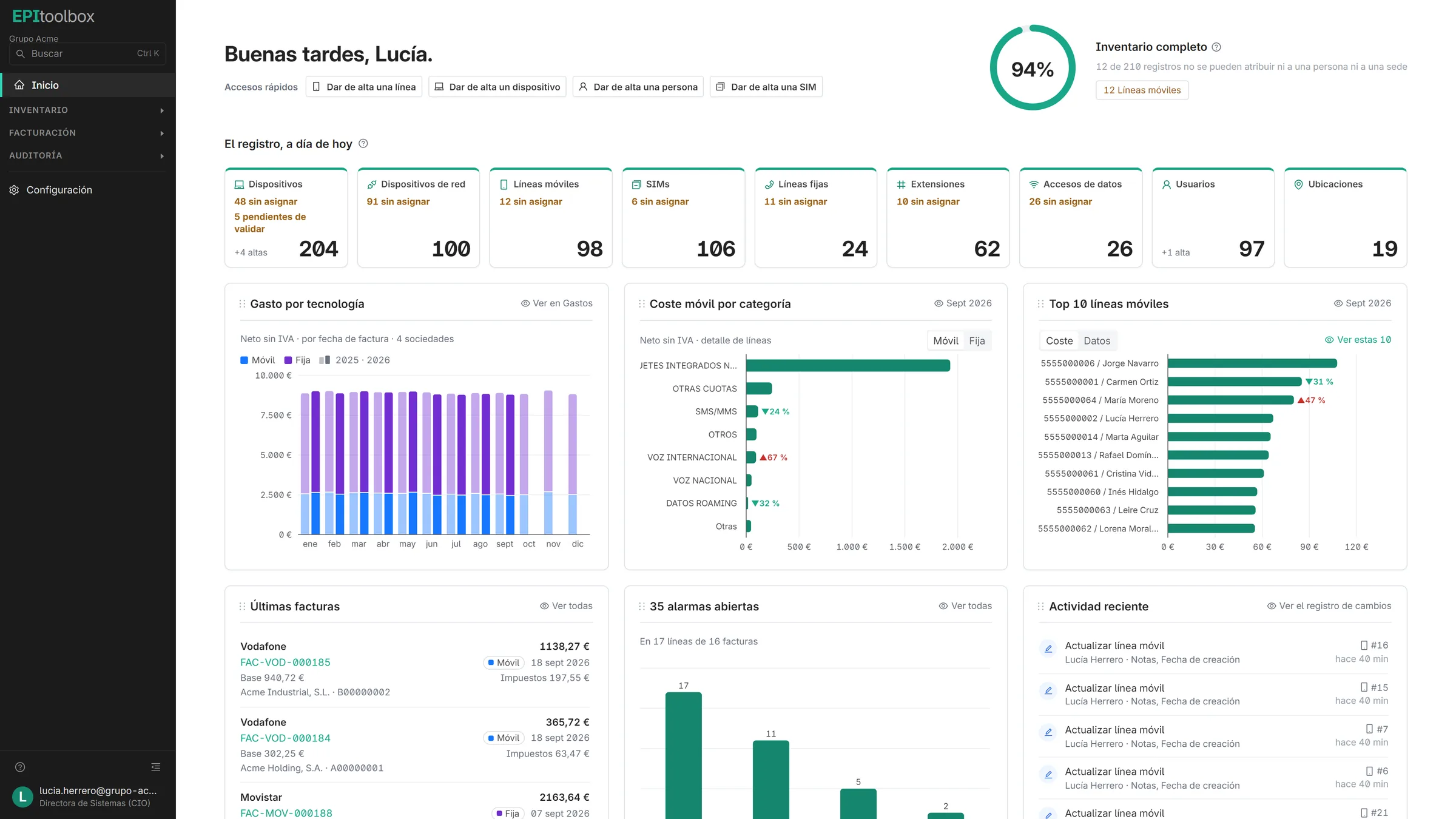The height and width of the screenshot is (819, 1456).
Task: Click drag handle of Top 10 líneas
Action: pyautogui.click(x=1041, y=304)
